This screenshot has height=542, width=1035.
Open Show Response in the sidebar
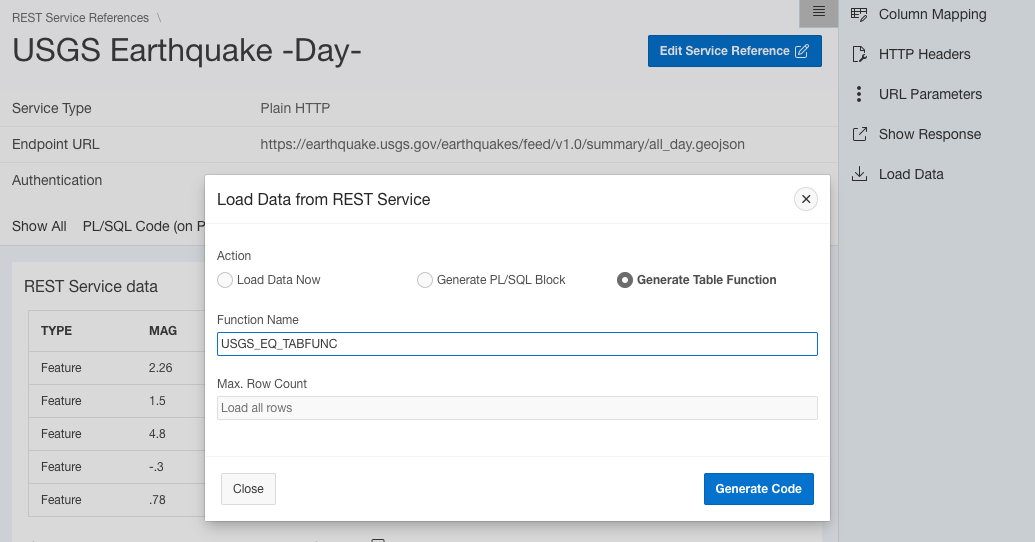tap(929, 135)
